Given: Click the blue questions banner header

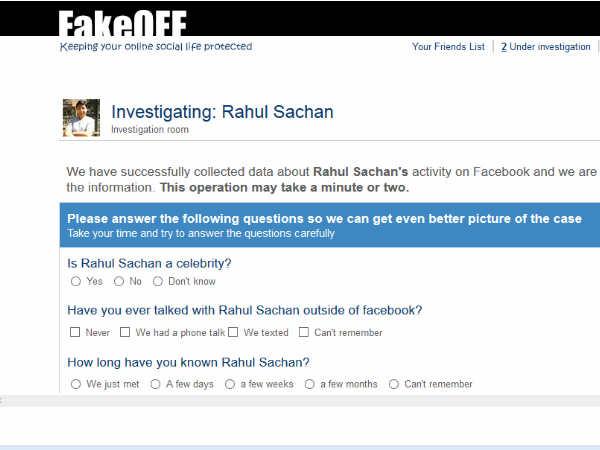Looking at the screenshot, I should (x=330, y=225).
